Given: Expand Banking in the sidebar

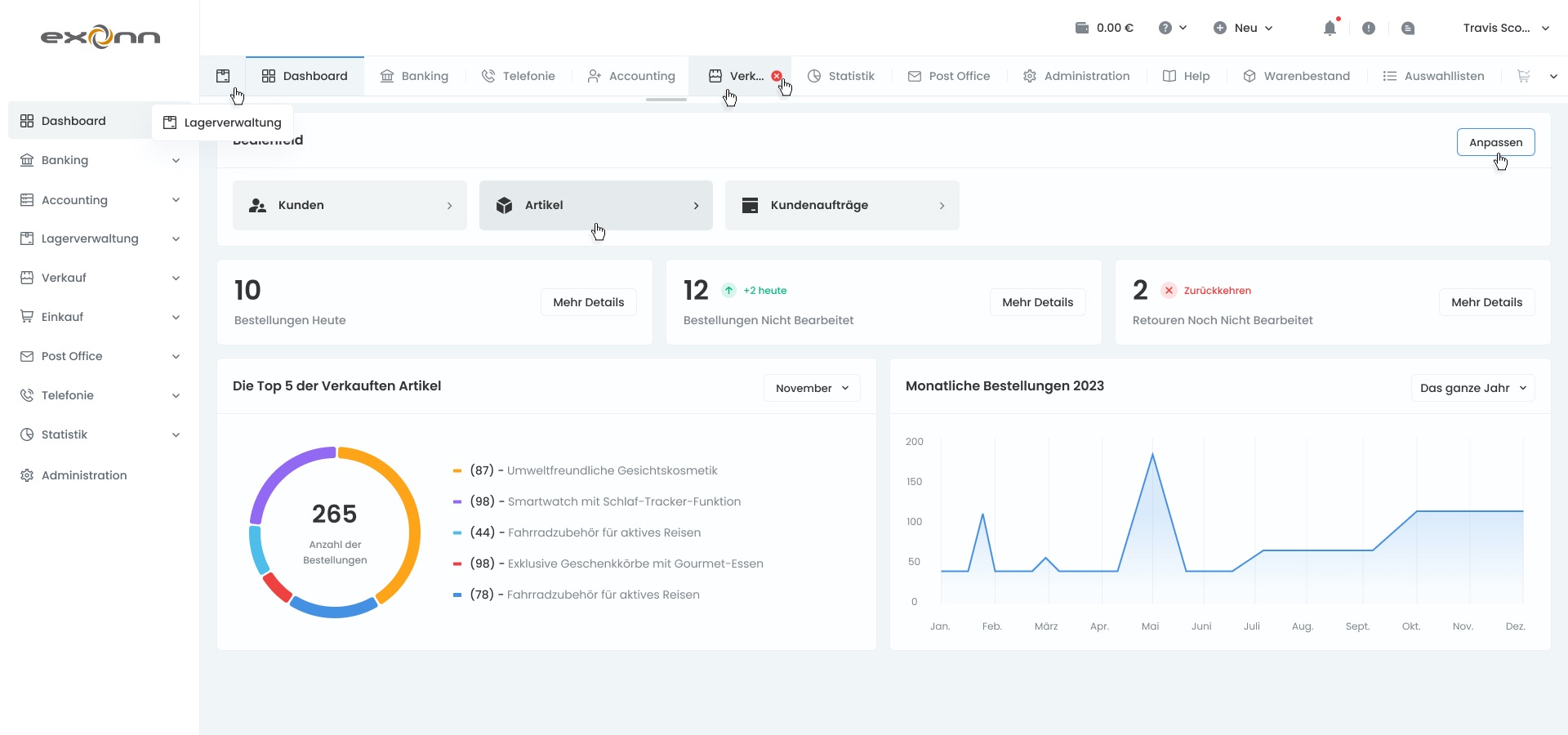Looking at the screenshot, I should [x=176, y=161].
